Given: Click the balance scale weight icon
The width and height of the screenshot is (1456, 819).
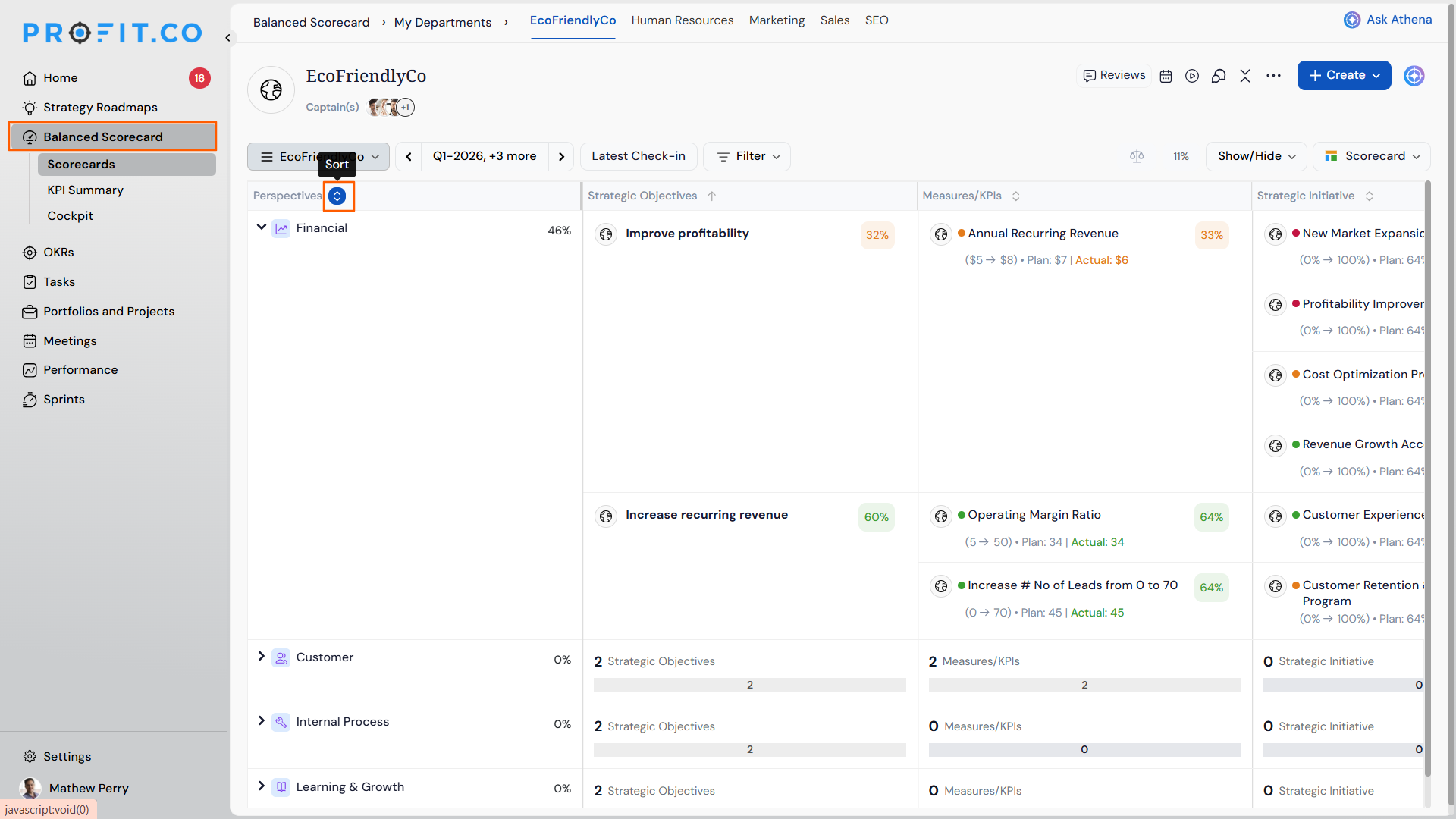Looking at the screenshot, I should 1137,156.
